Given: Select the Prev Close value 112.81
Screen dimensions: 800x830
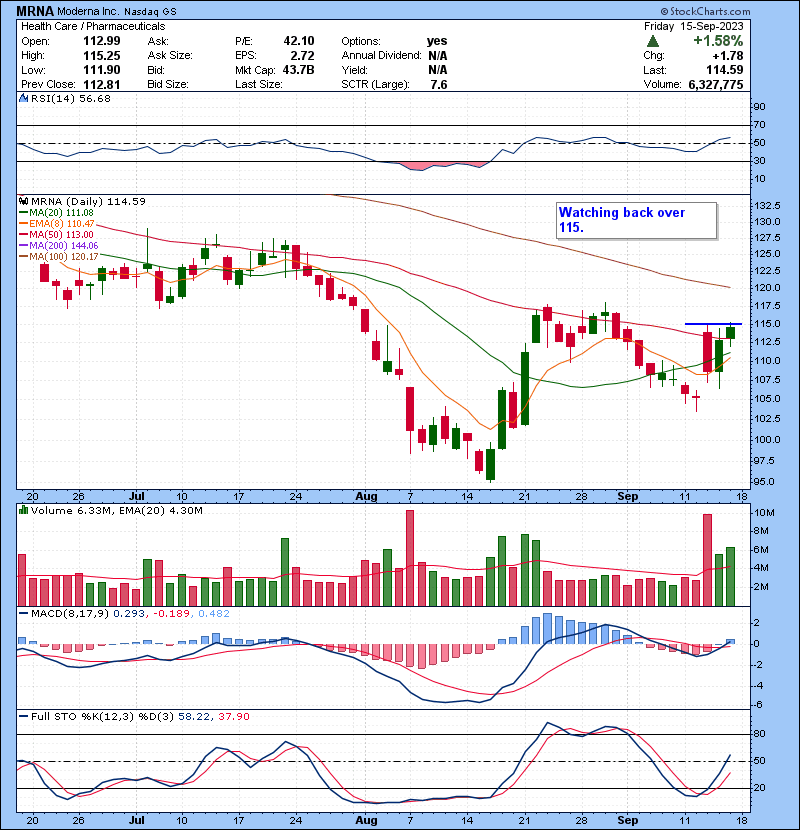Looking at the screenshot, I should (102, 85).
